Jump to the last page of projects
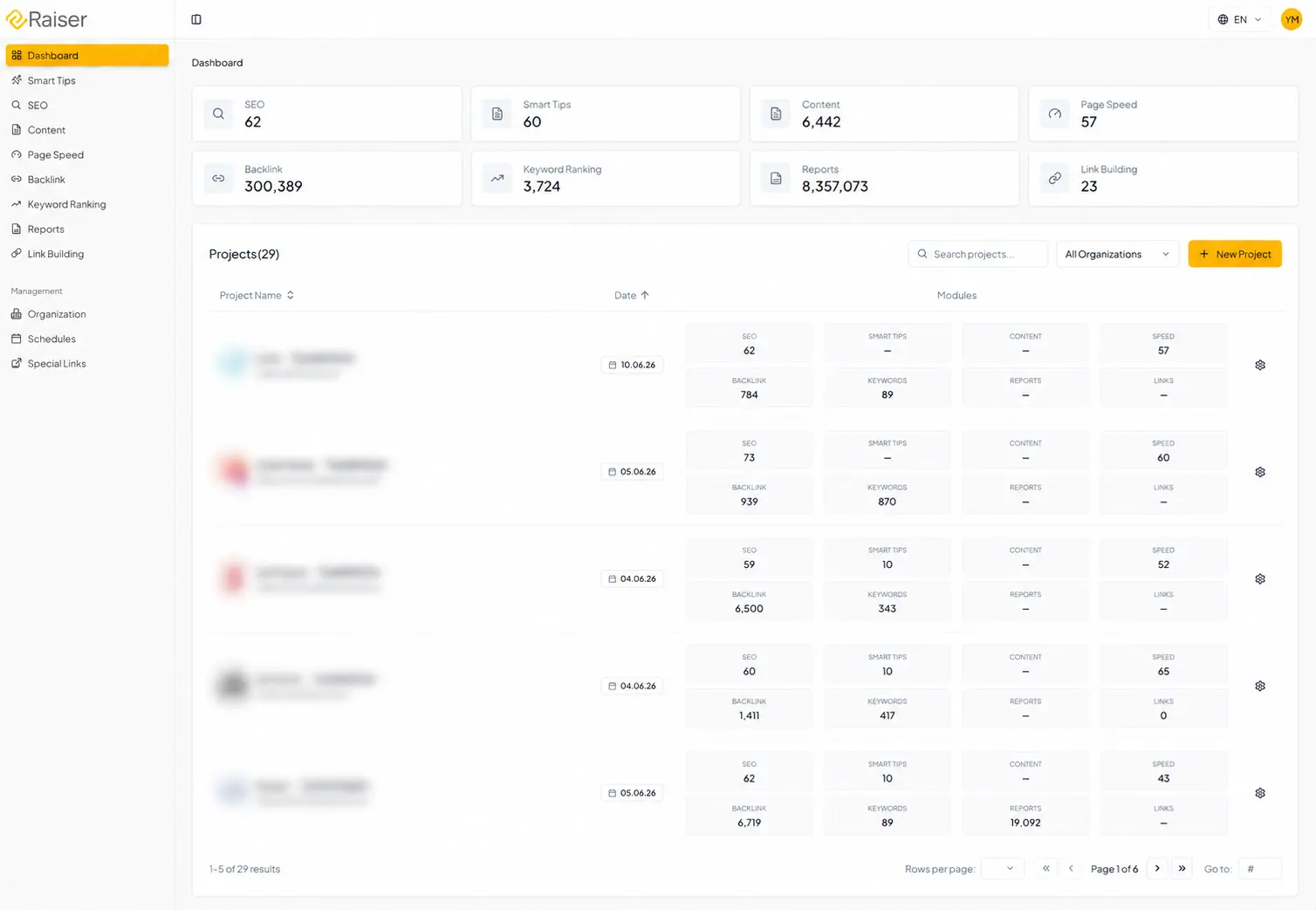1316x910 pixels. (1182, 868)
